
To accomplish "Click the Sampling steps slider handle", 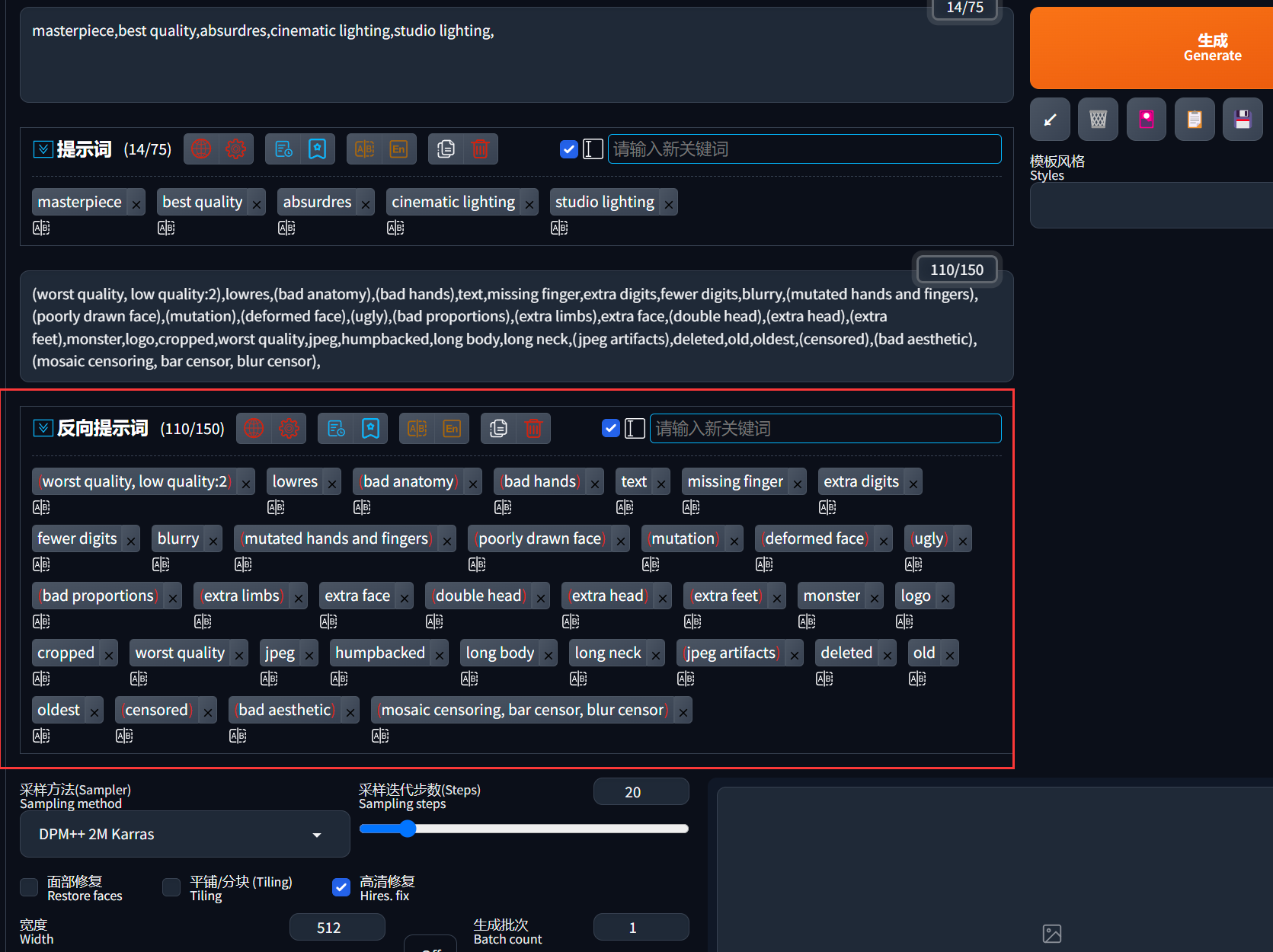I will (408, 829).
